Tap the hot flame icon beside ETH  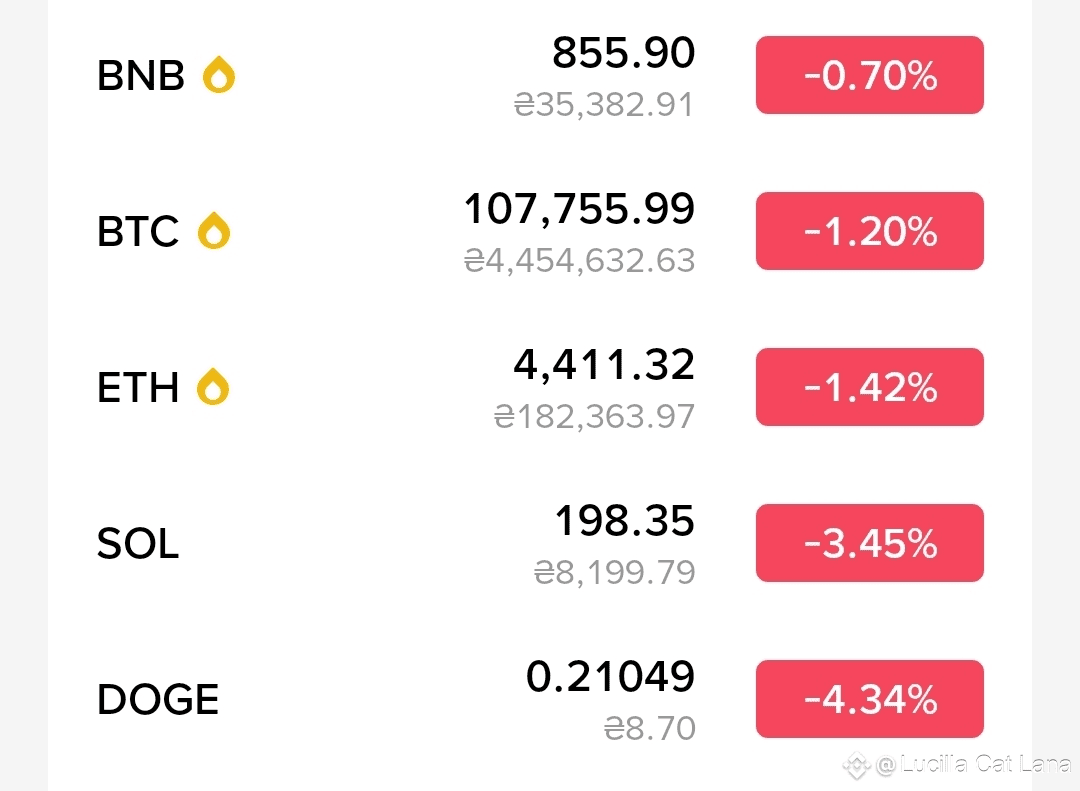coord(213,387)
